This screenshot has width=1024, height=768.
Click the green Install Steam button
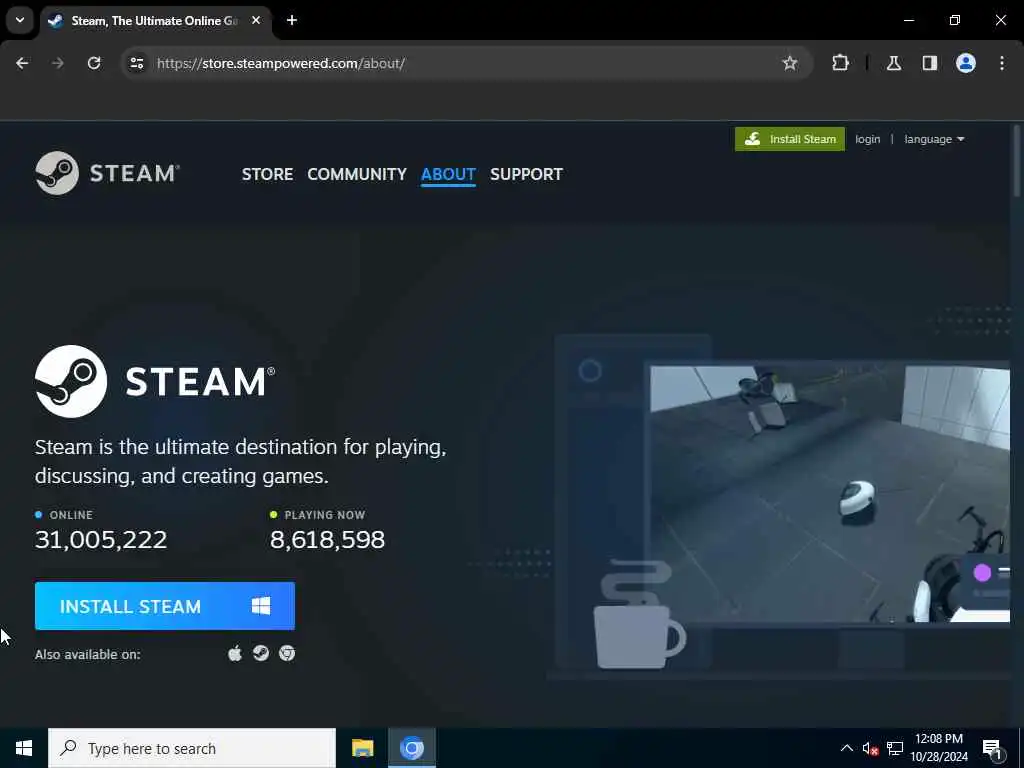pos(790,139)
